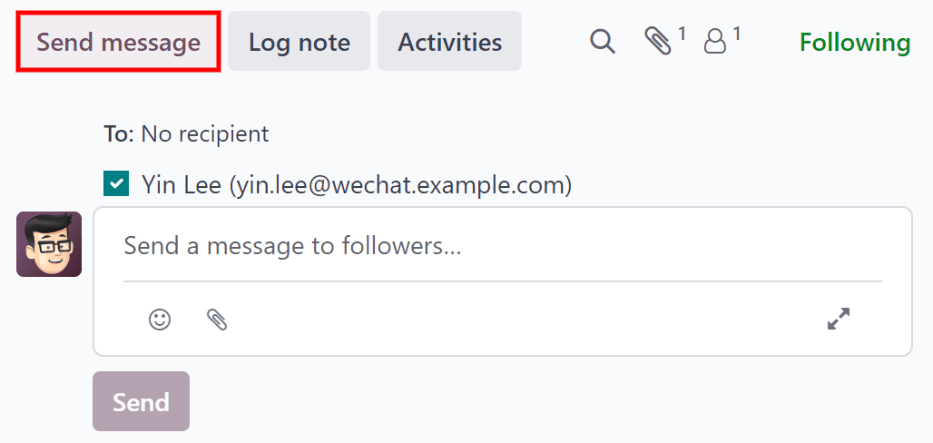Viewport: 933px width, 443px height.
Task: Attach a file using composer paperclip
Action: 216,319
